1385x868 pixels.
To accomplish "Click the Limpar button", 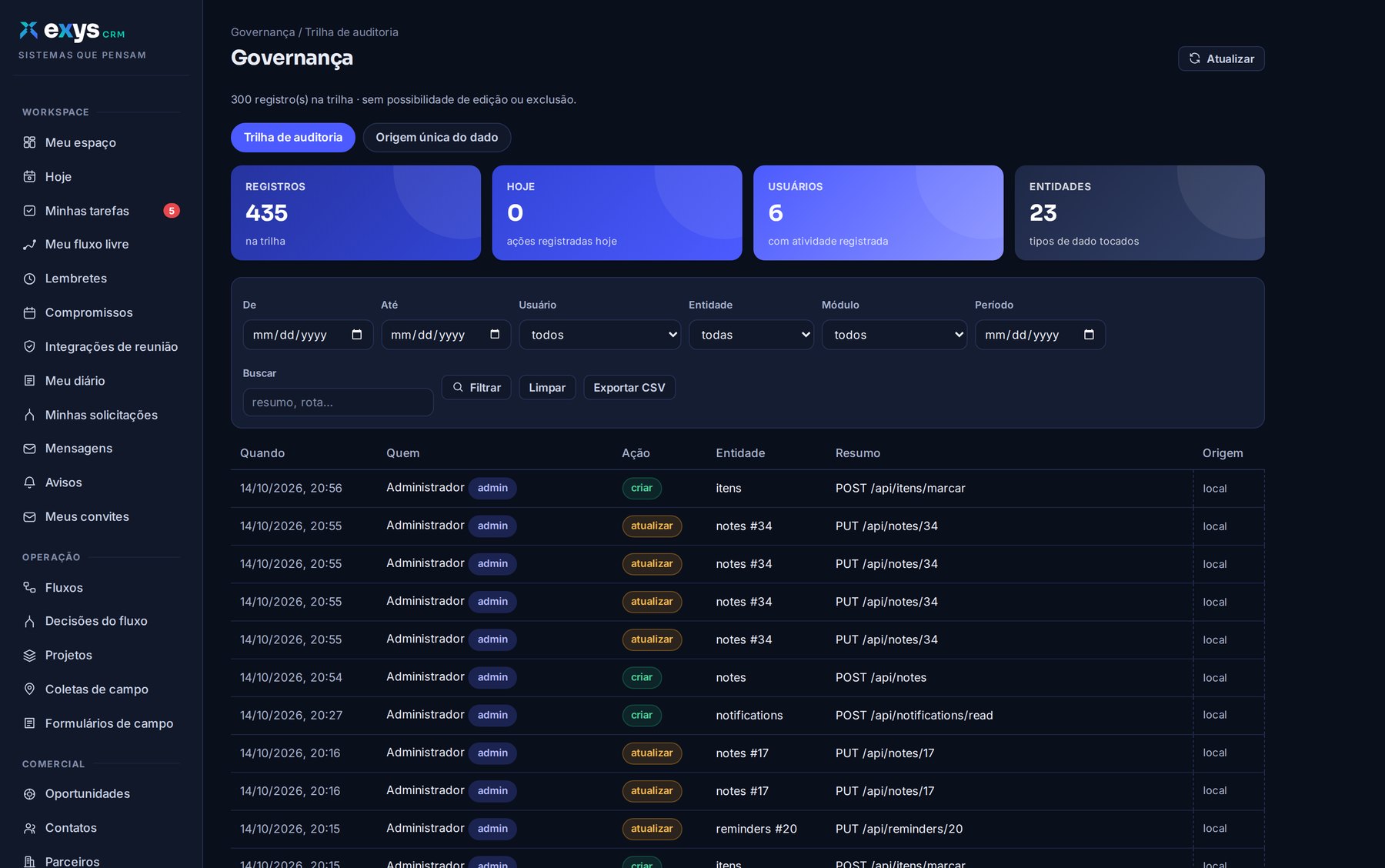I will pyautogui.click(x=547, y=387).
